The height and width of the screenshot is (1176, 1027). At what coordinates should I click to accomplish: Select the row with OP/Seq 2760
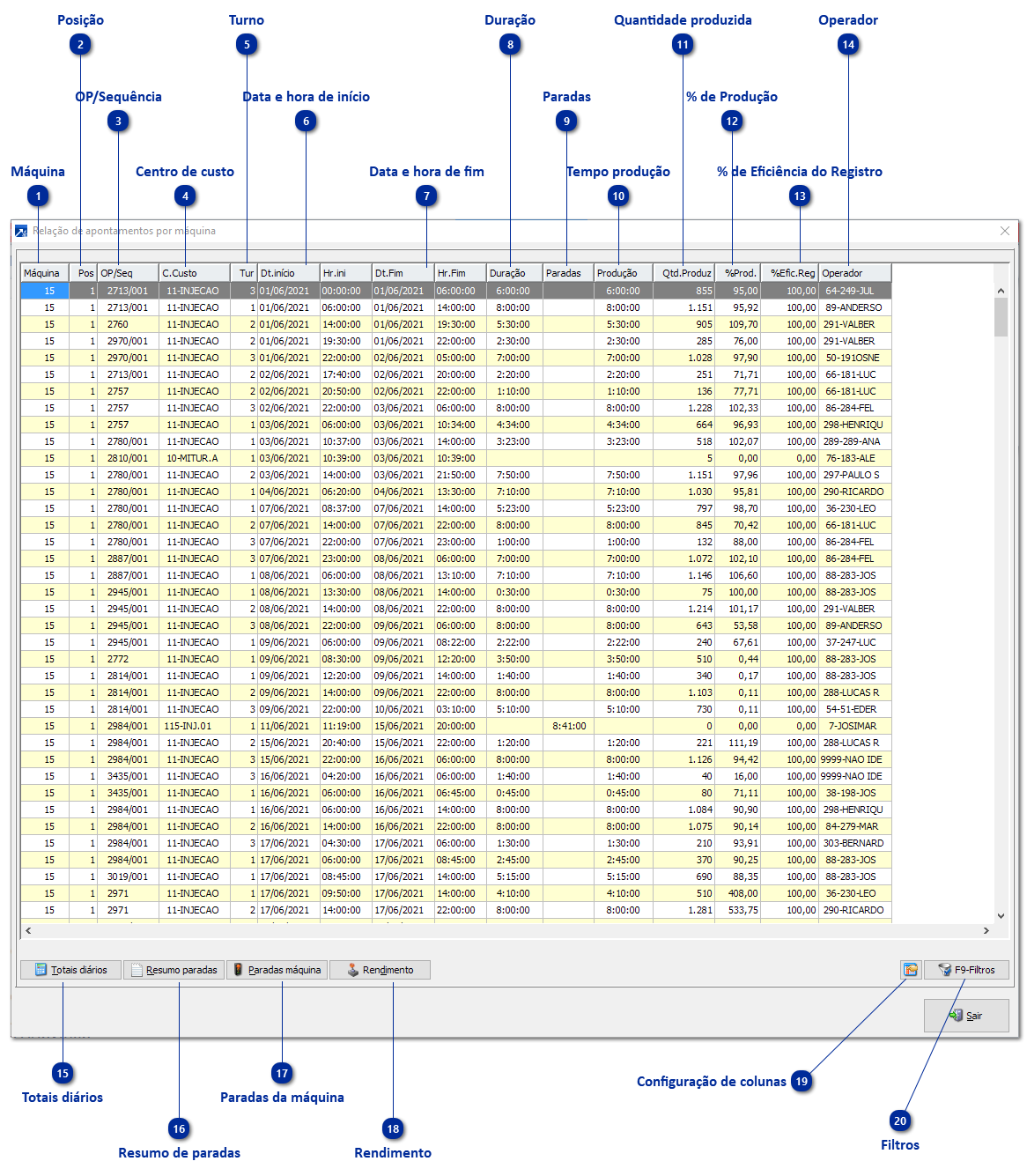[456, 324]
